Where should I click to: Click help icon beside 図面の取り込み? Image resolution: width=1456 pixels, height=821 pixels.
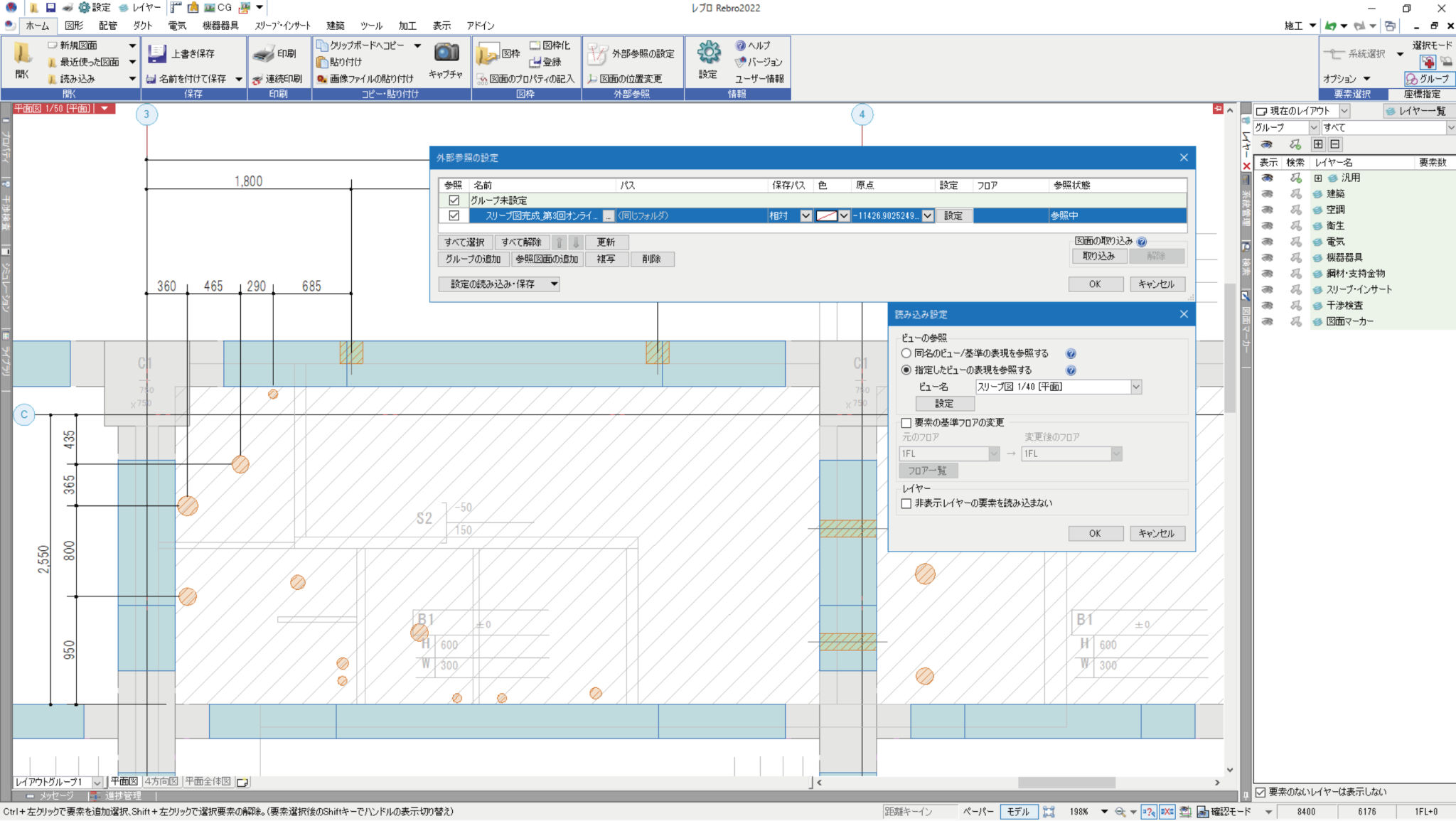[1142, 242]
